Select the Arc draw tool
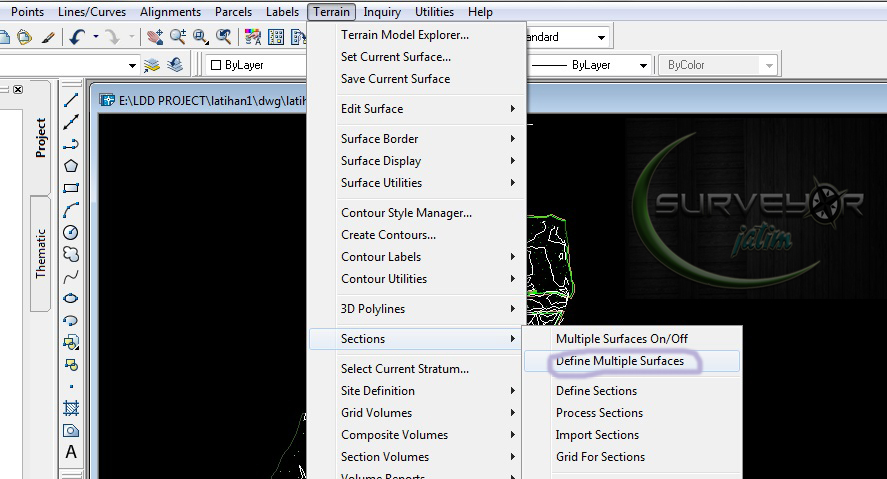 point(71,210)
